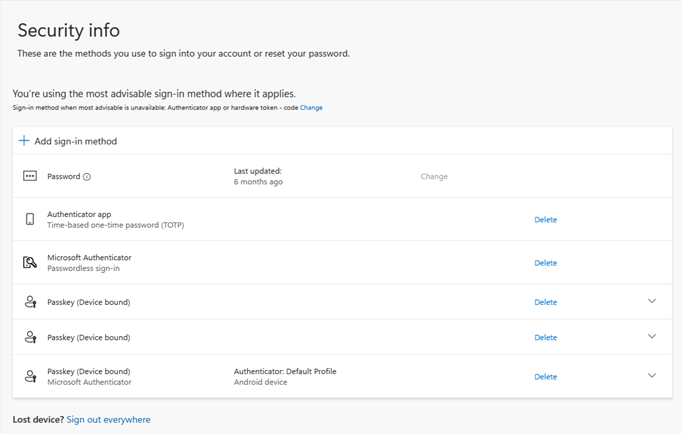Click the plus icon for adding sign-in method

click(24, 141)
